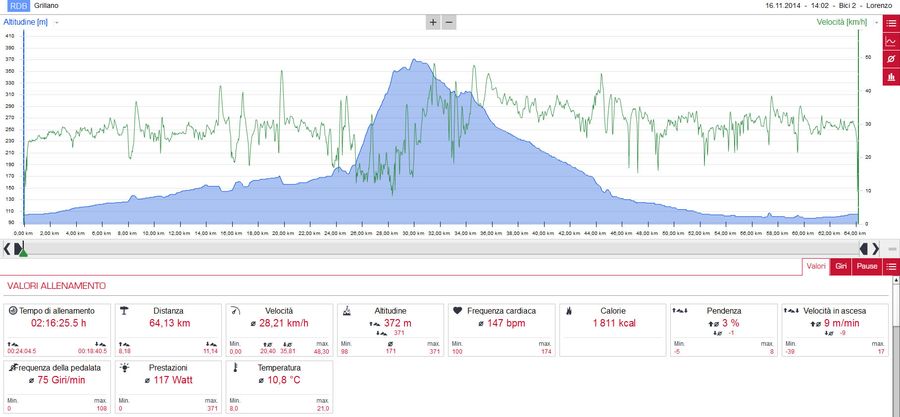Click the 3 % slope value
This screenshot has width=900, height=417.
731,323
